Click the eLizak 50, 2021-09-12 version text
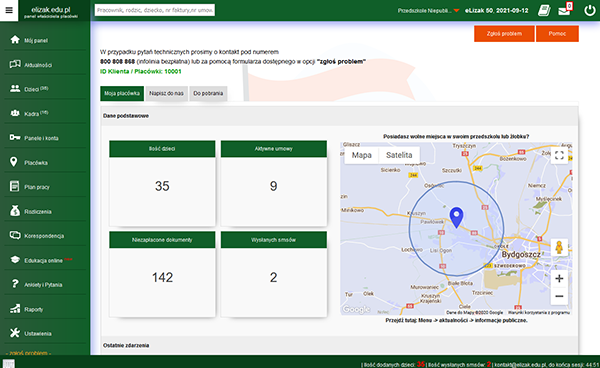600x368 pixels. coord(496,11)
